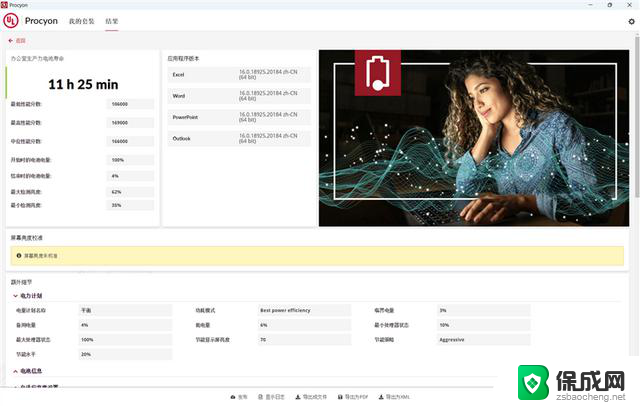Click the export as PDF icon
Screen dimensions: 640x406
pos(340,397)
